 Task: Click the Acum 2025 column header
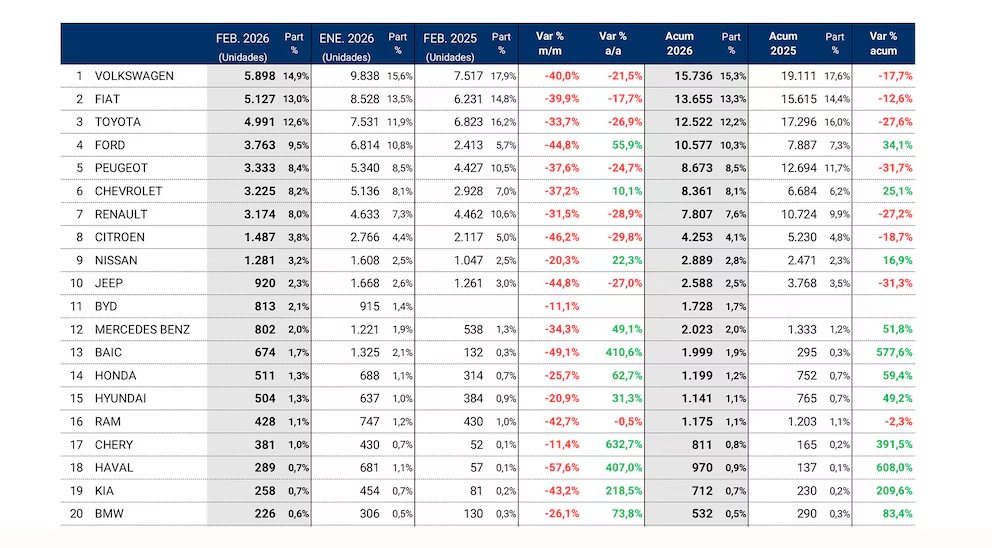click(x=783, y=44)
